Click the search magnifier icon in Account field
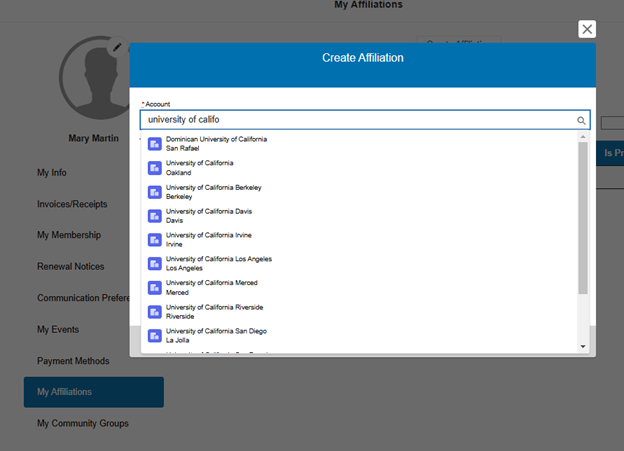Image resolution: width=624 pixels, height=451 pixels. (x=581, y=120)
